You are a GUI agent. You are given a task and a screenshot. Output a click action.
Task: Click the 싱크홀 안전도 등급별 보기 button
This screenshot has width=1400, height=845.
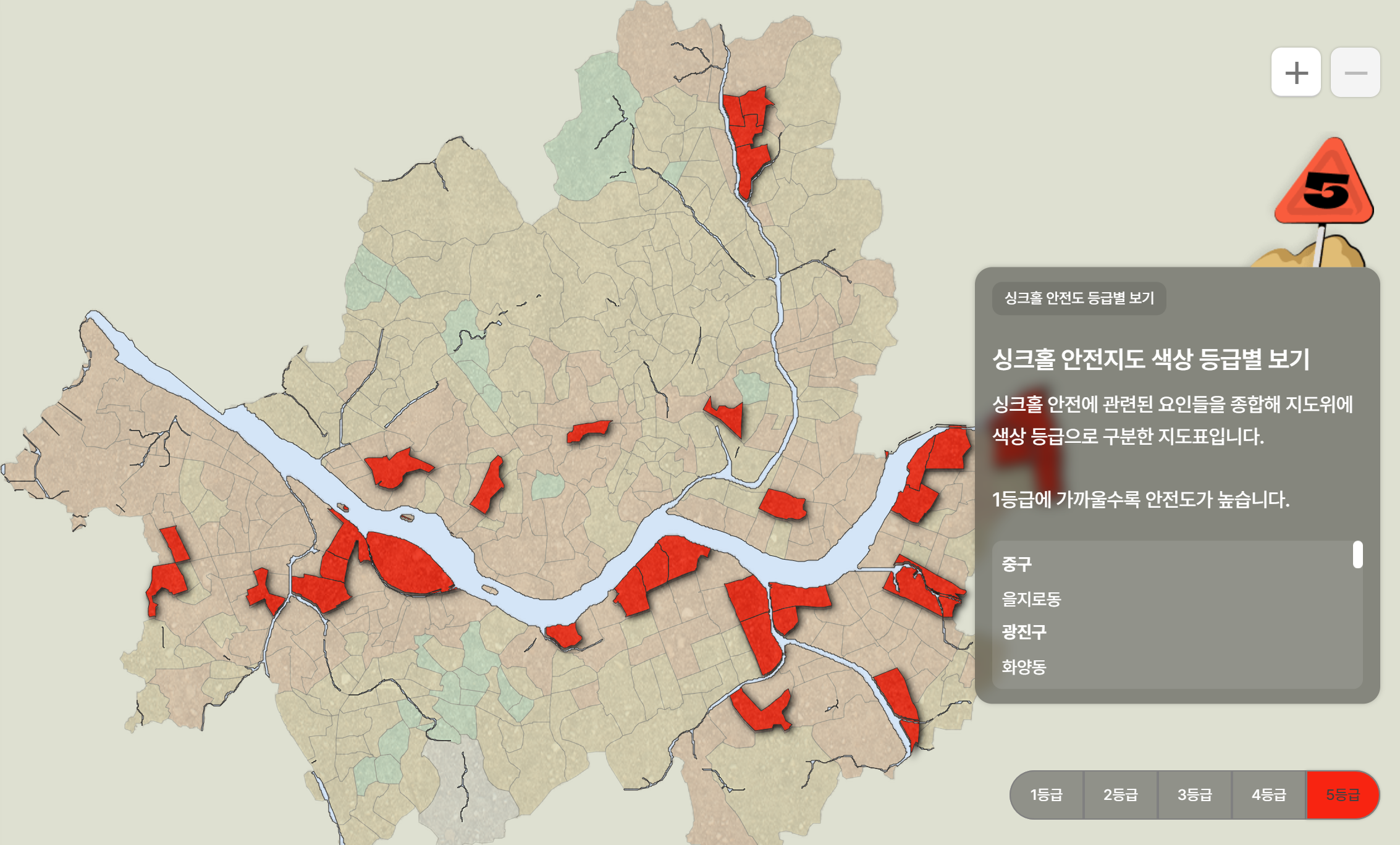tap(1079, 298)
